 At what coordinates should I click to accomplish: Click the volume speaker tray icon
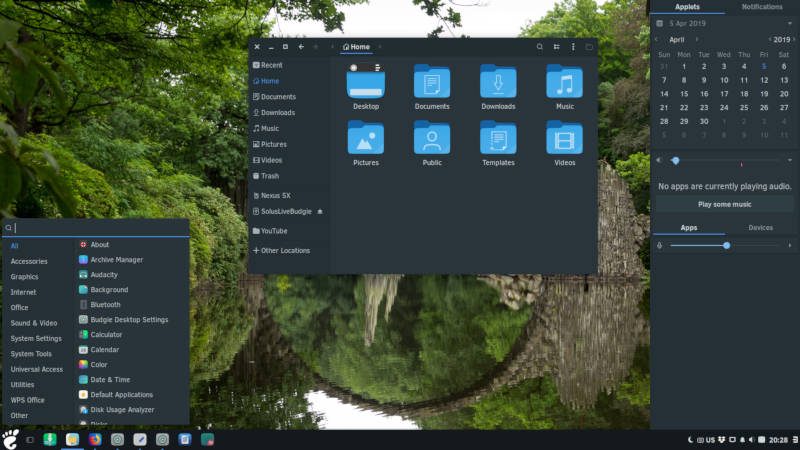click(751, 440)
